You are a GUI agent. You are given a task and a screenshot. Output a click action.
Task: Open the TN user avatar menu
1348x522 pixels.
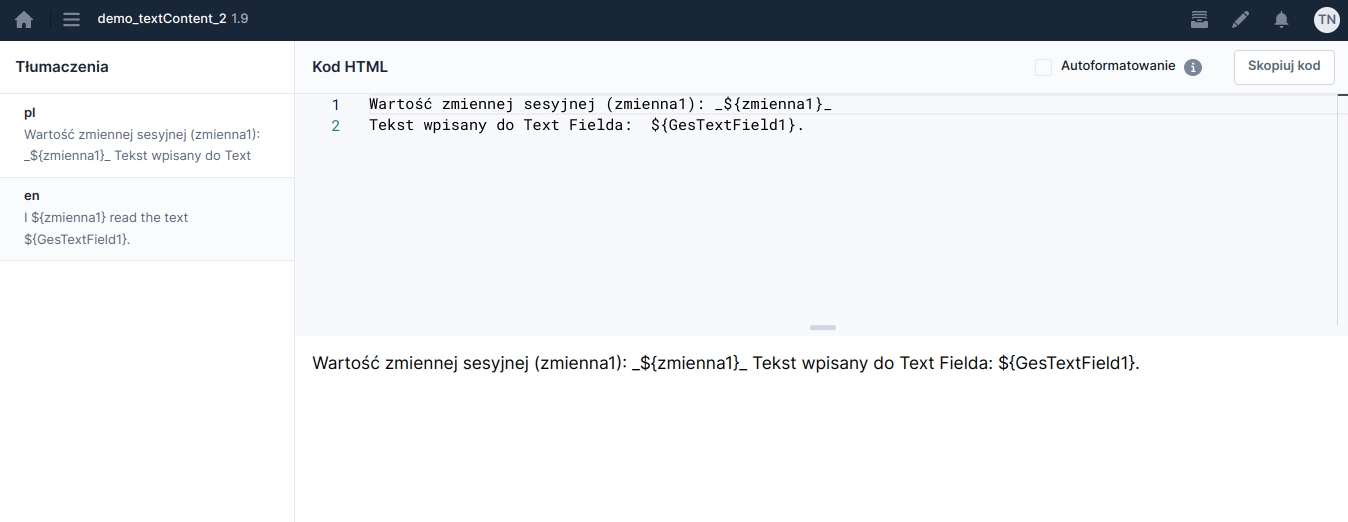click(x=1326, y=19)
